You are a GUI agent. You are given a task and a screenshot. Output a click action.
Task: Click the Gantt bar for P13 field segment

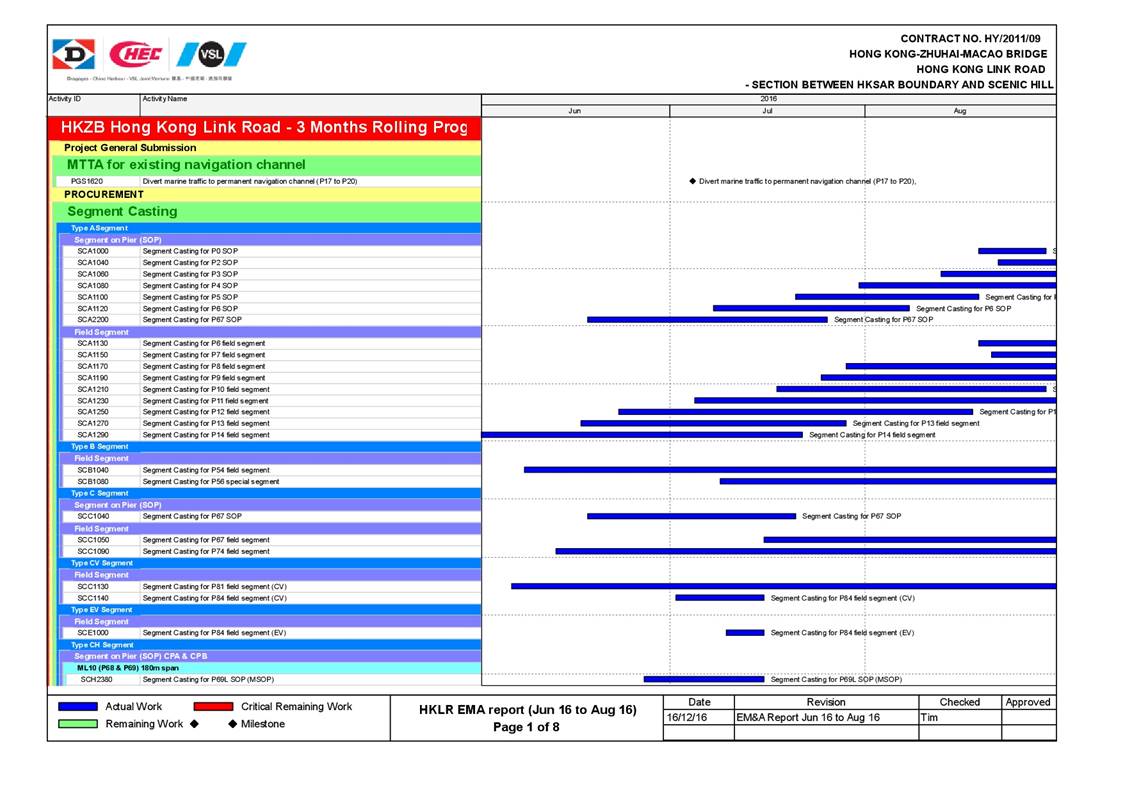713,424
